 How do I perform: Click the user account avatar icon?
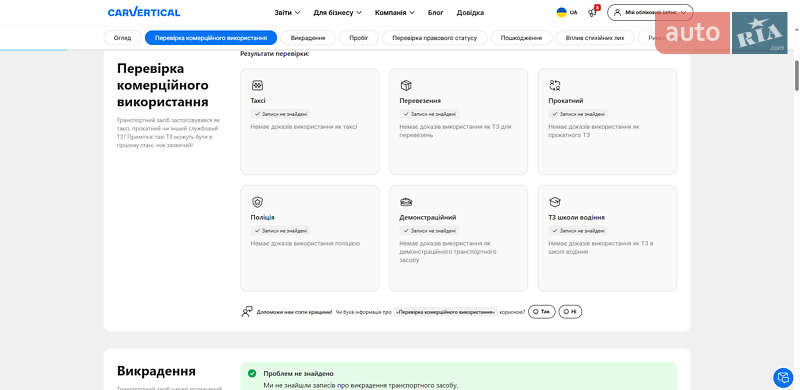618,12
